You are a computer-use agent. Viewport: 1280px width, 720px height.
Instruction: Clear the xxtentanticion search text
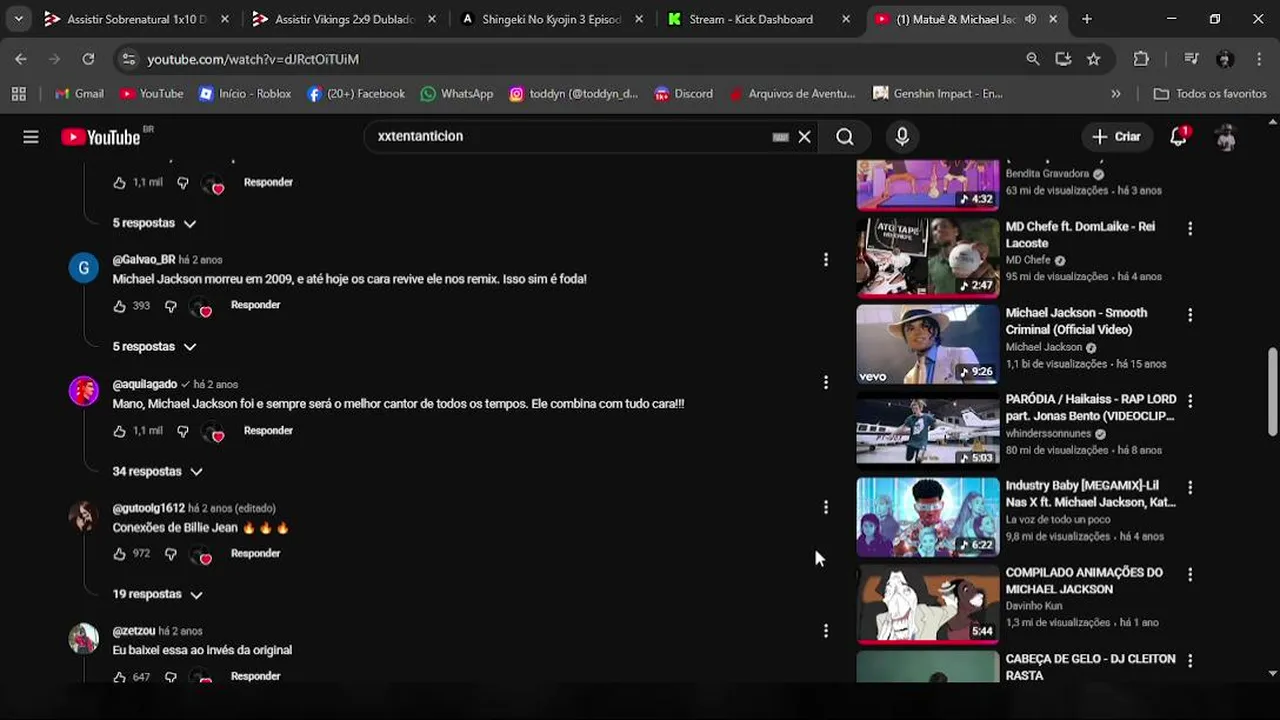point(804,137)
